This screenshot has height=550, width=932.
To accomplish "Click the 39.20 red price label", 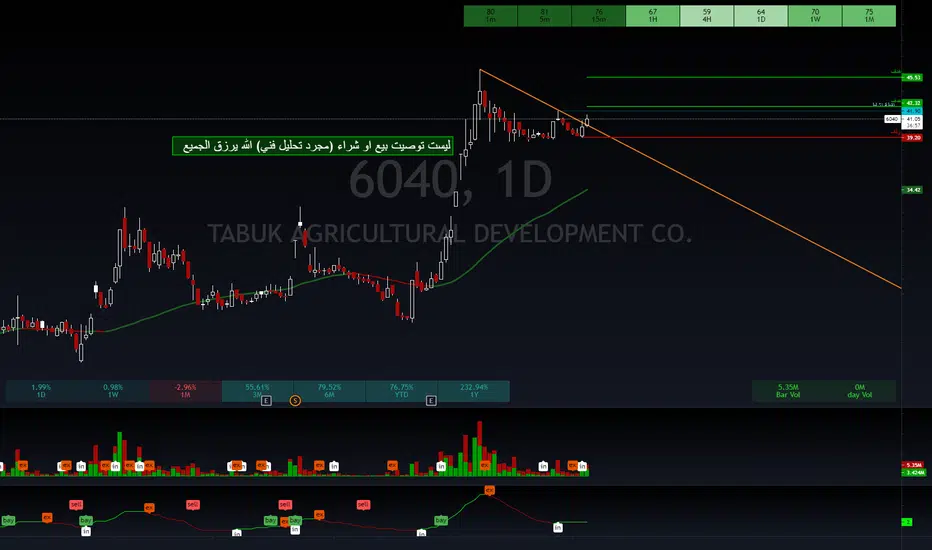I will point(912,137).
